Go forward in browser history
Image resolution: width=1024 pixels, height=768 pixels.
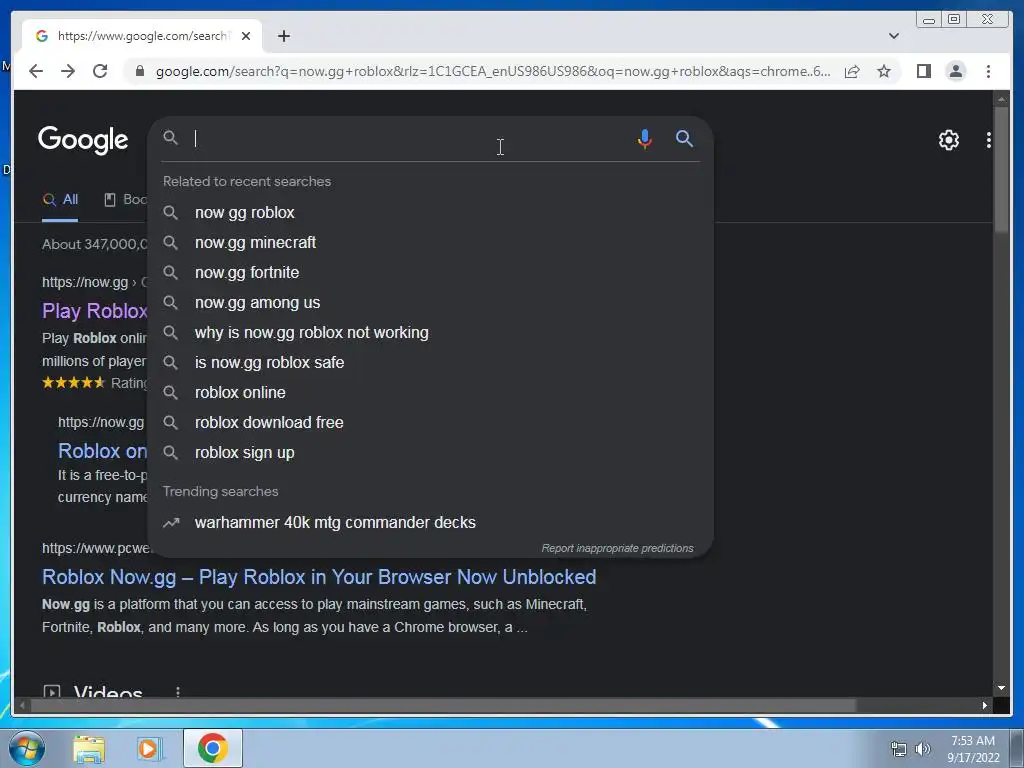(x=68, y=71)
